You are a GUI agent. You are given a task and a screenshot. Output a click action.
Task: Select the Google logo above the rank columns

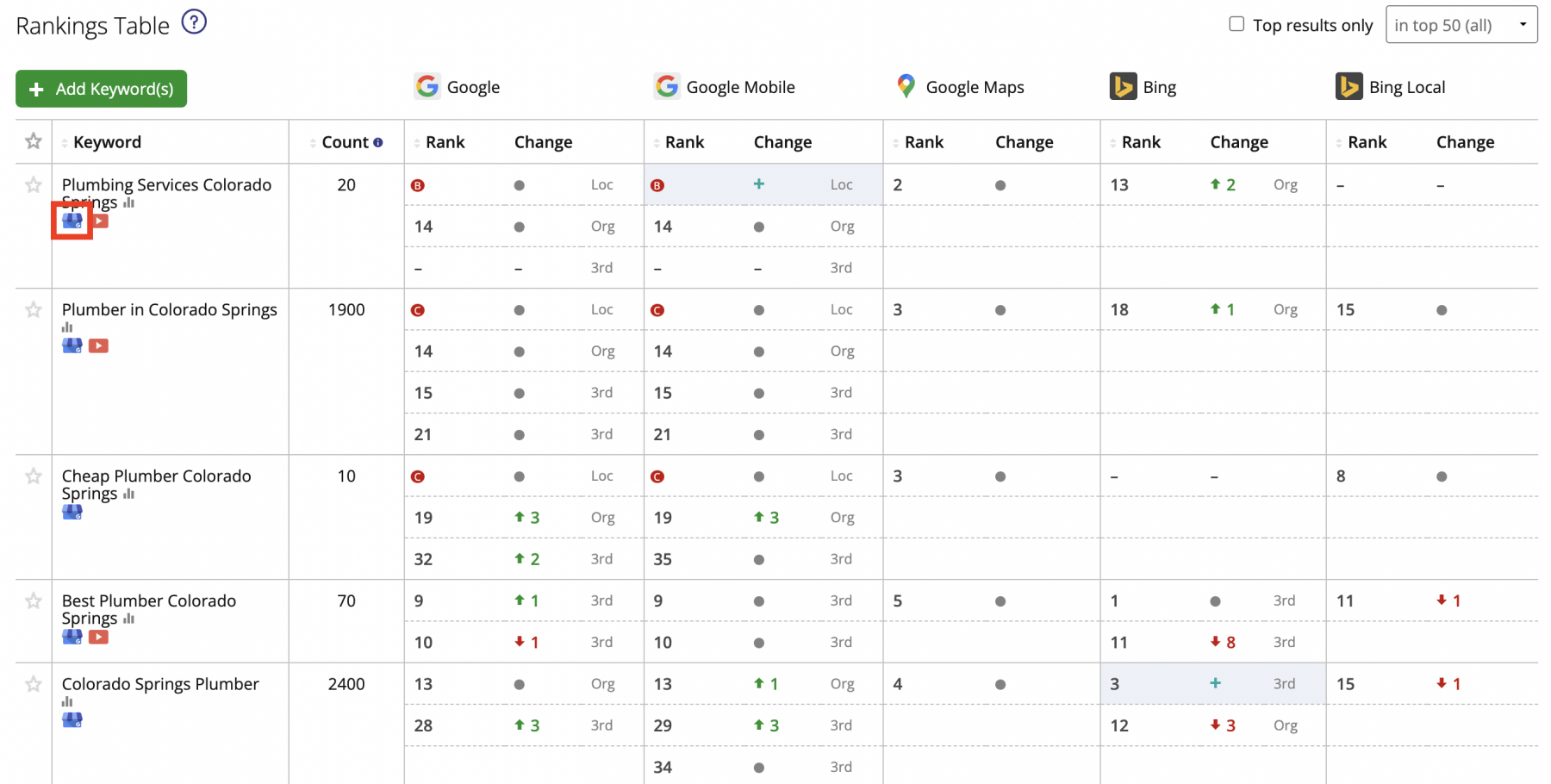(x=427, y=86)
